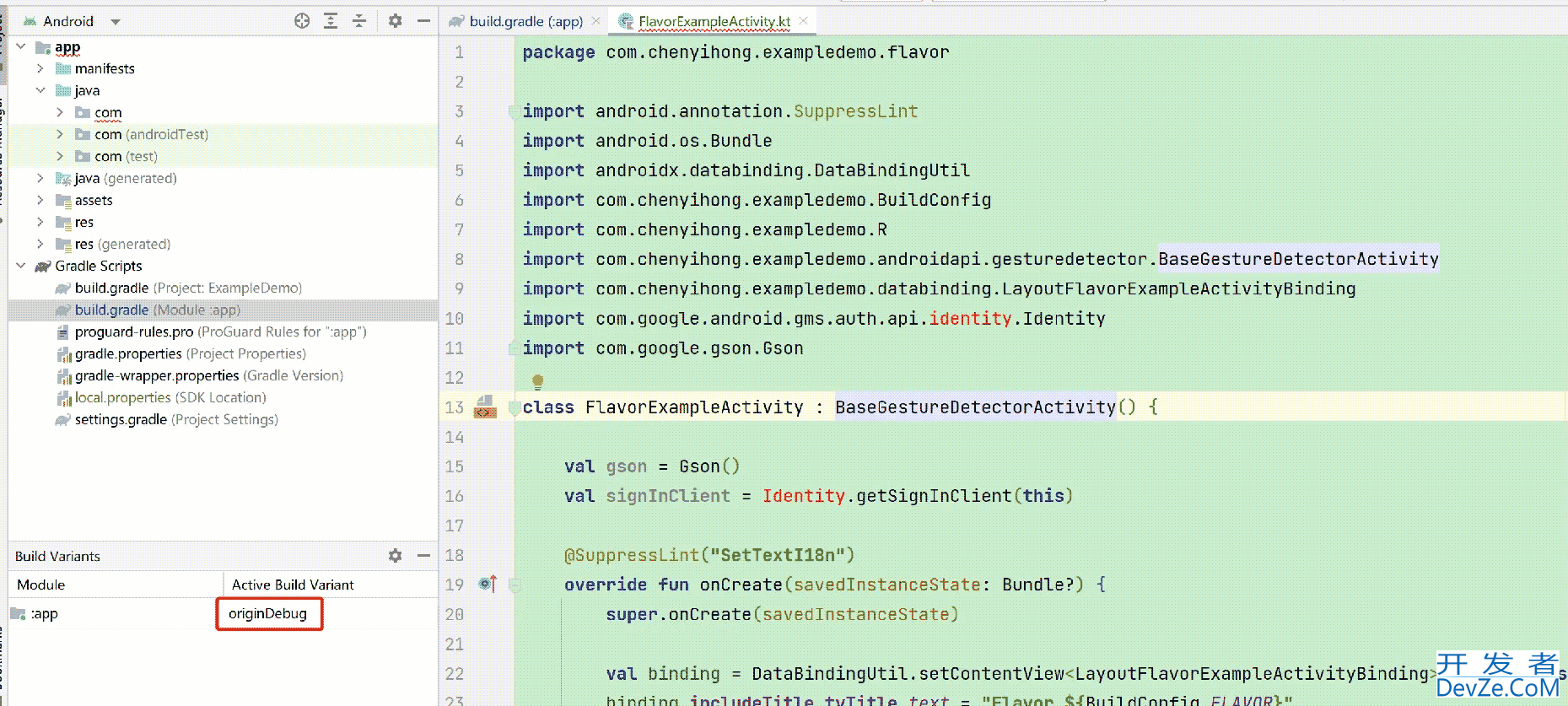Open the originDebug build variant dropdown
Screen dimensions: 1568x706
269,613
